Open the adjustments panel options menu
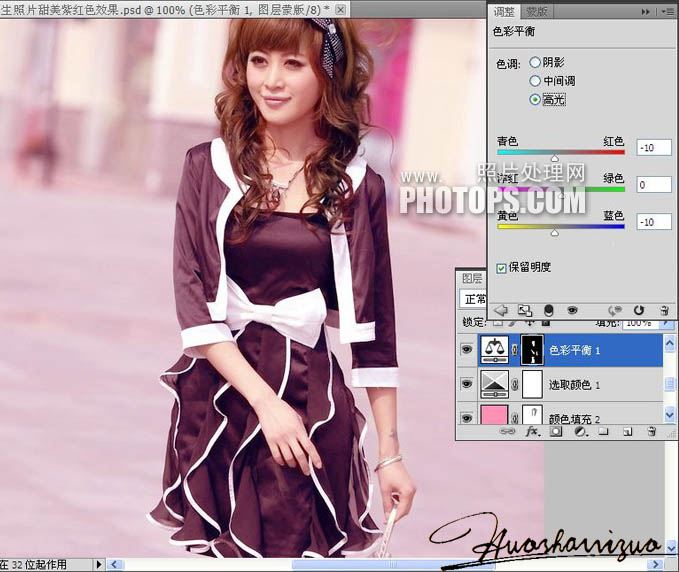Viewport: 679px width, 572px height. click(x=666, y=13)
